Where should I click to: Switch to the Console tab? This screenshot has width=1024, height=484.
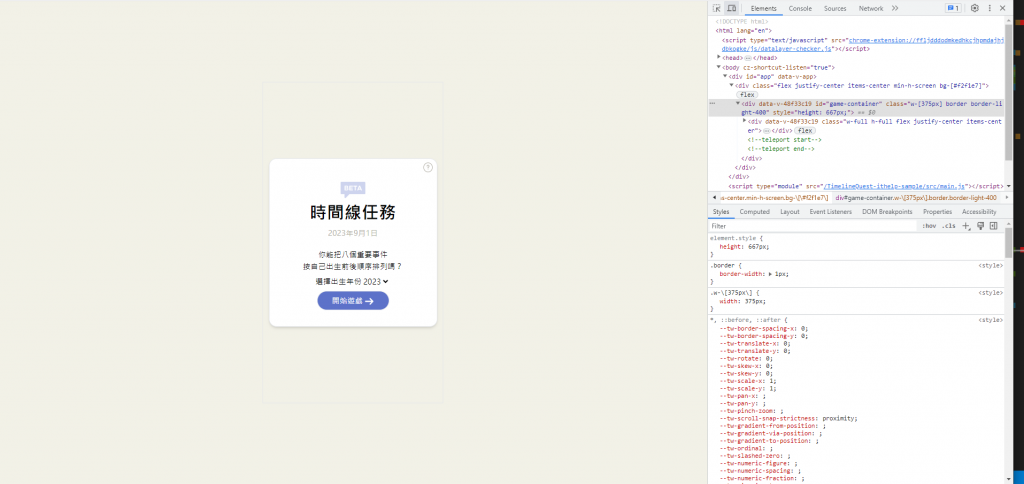click(800, 8)
